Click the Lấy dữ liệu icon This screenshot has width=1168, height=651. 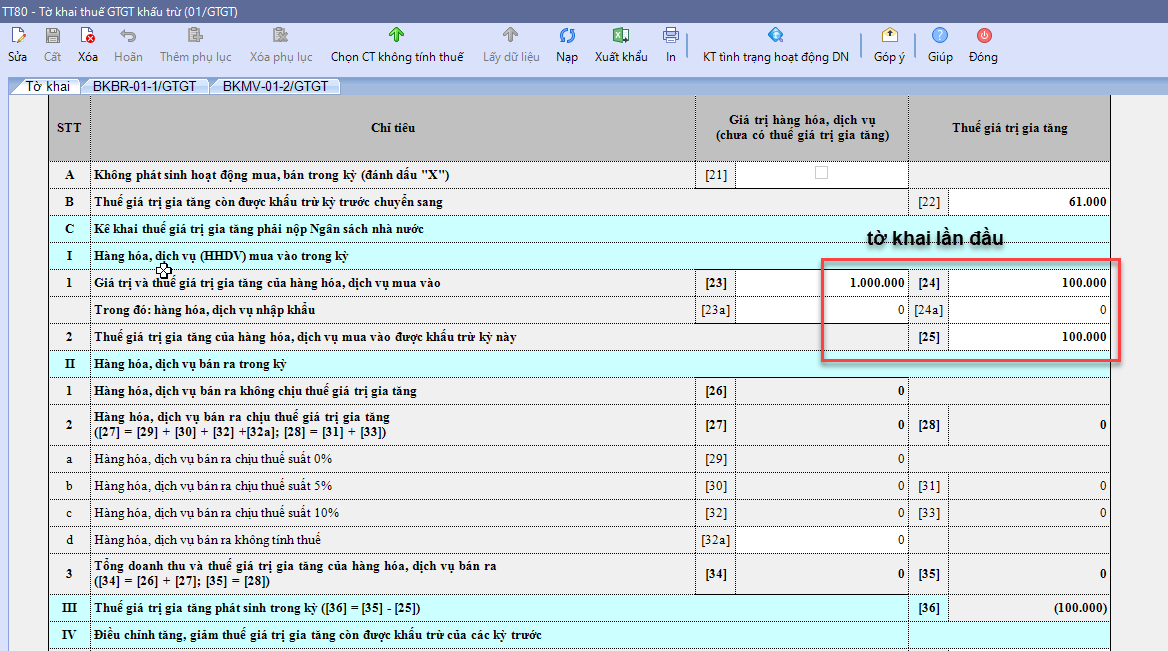click(x=510, y=35)
